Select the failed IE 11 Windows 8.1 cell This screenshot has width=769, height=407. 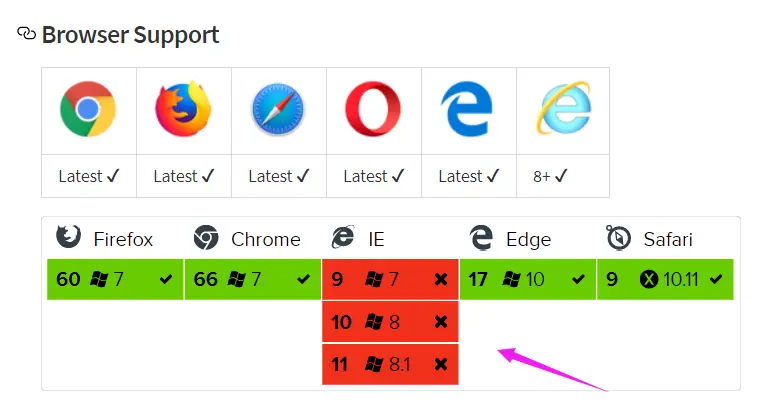pyautogui.click(x=390, y=364)
